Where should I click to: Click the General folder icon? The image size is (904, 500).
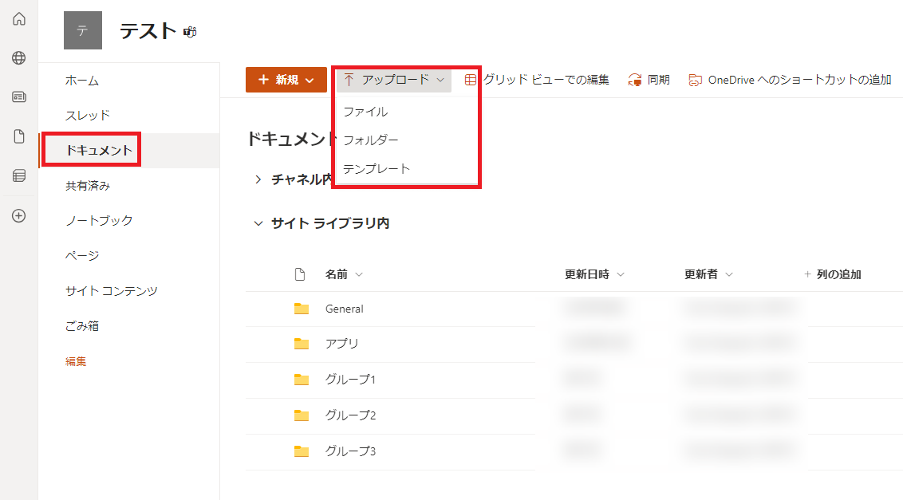coord(302,309)
